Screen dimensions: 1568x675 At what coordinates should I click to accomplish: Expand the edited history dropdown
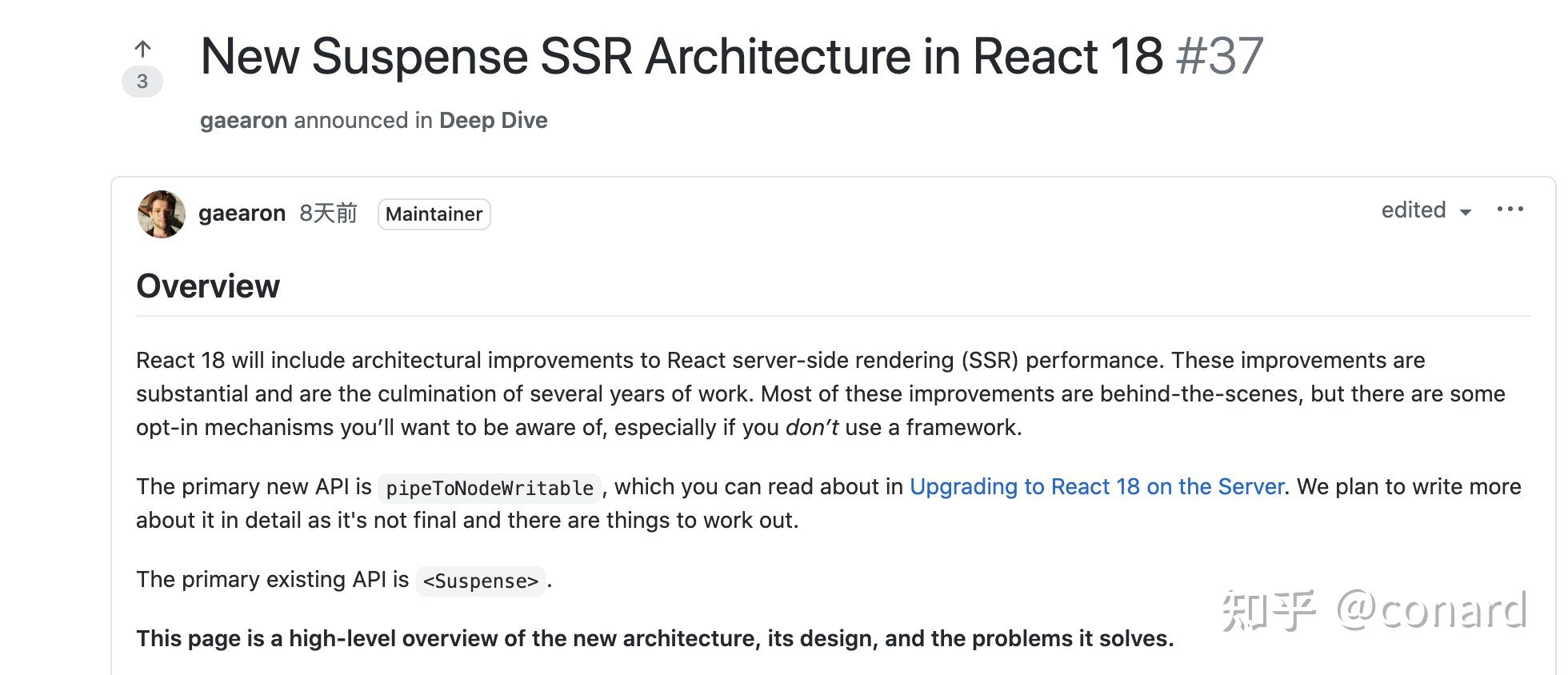point(1414,210)
